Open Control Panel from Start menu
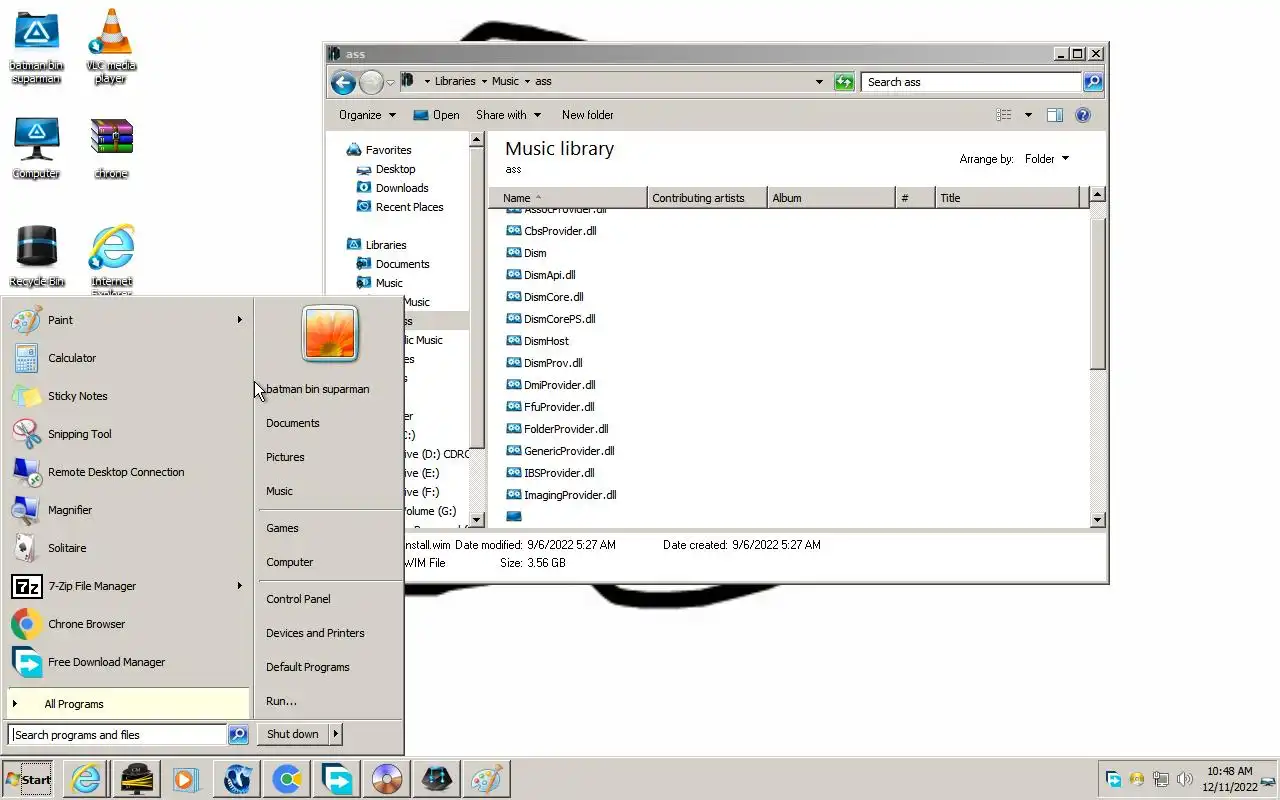 [298, 599]
